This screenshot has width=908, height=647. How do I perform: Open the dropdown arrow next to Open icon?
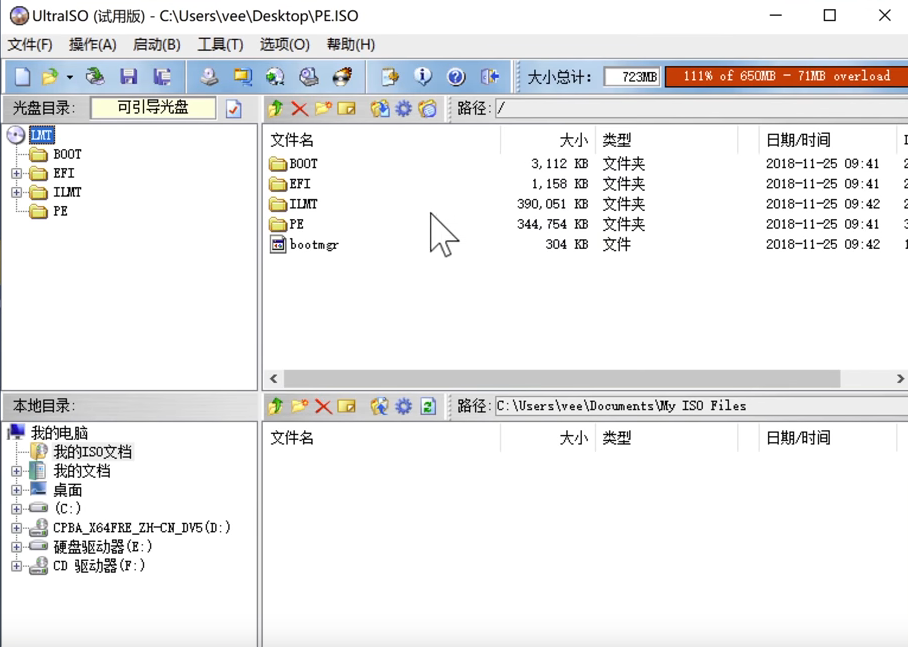click(69, 77)
